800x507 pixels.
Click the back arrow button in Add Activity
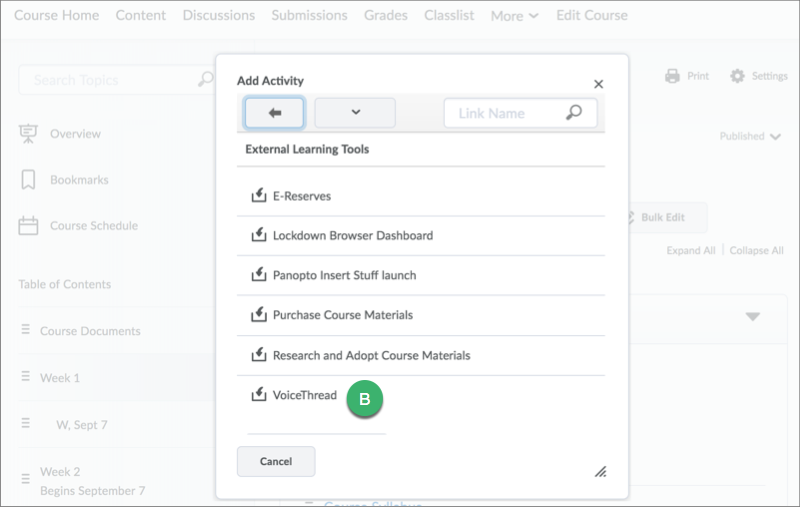(274, 113)
